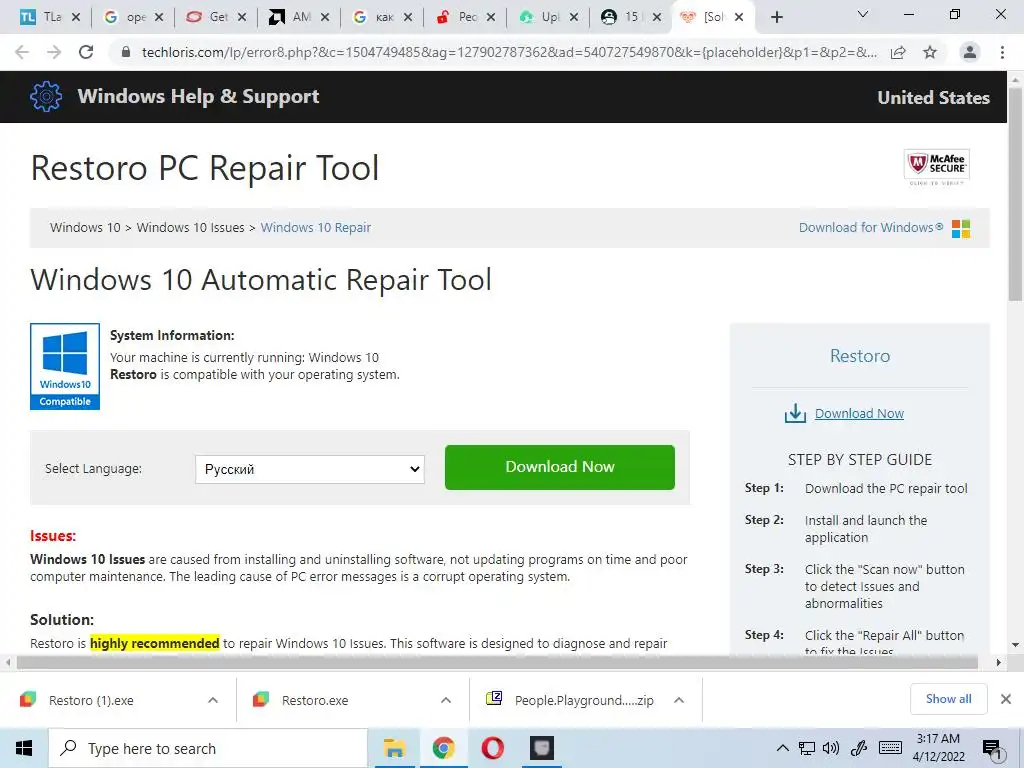Click the Windows four-color logo icon
The image size is (1024, 768).
click(x=961, y=229)
